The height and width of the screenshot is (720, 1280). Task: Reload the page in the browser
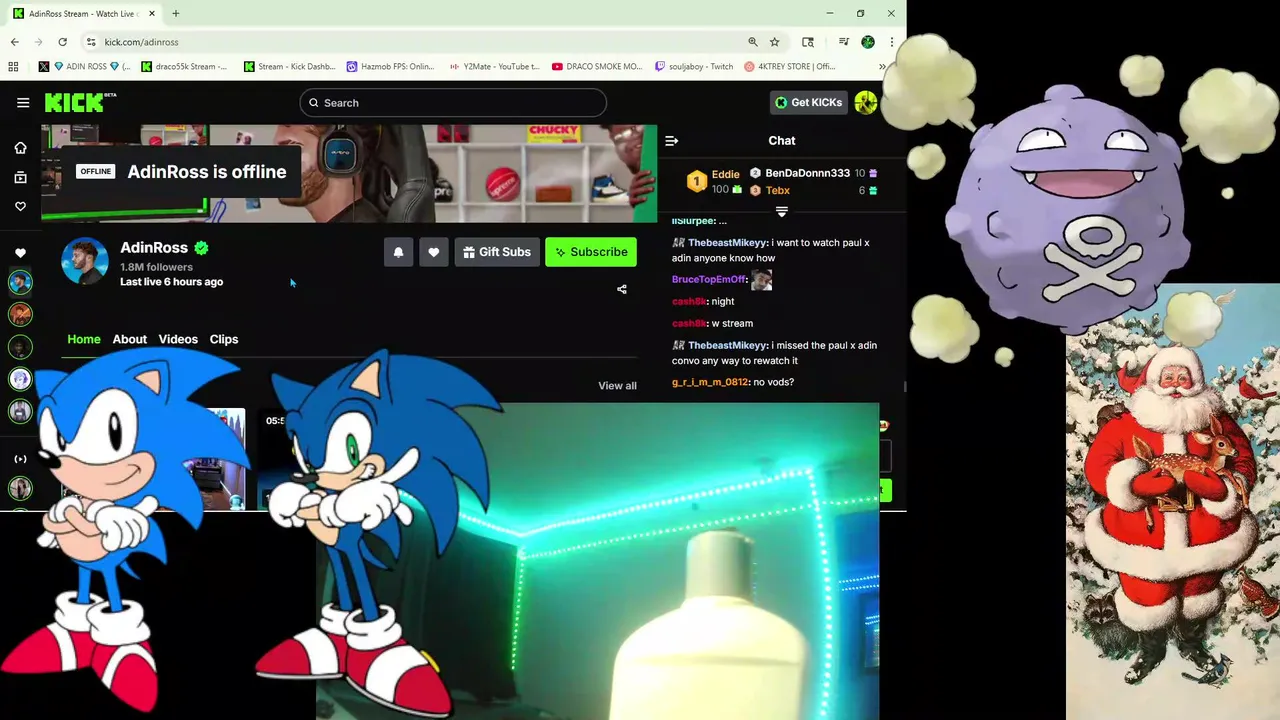point(63,42)
